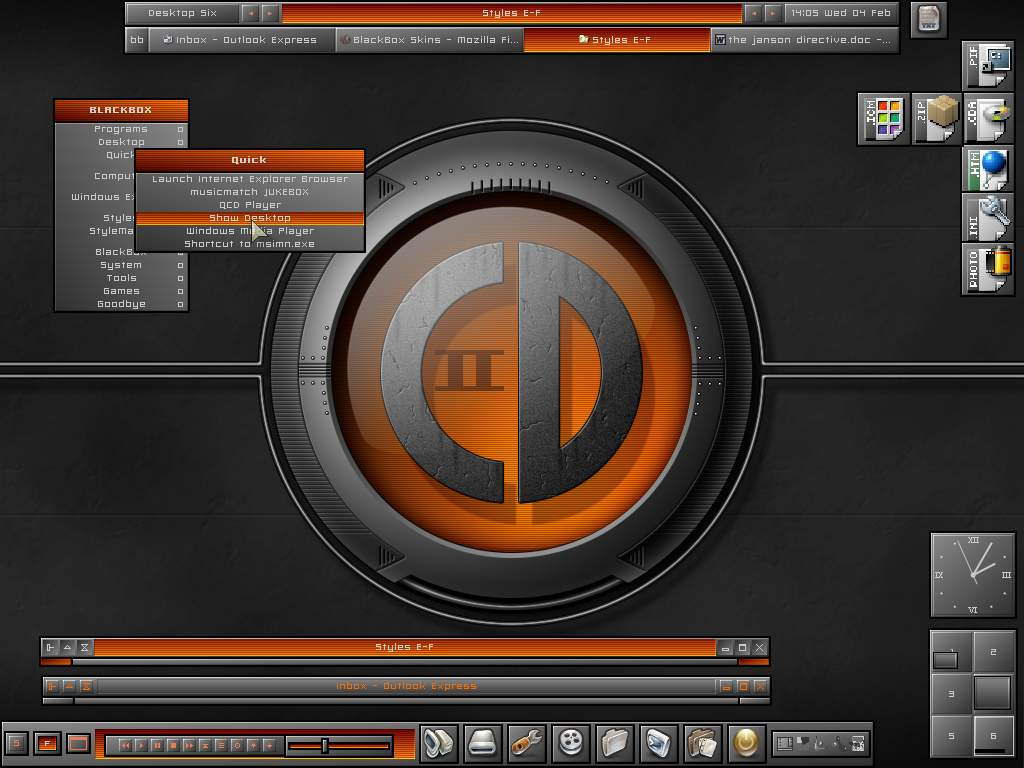Switch to workspace 6 in pager

pyautogui.click(x=993, y=735)
